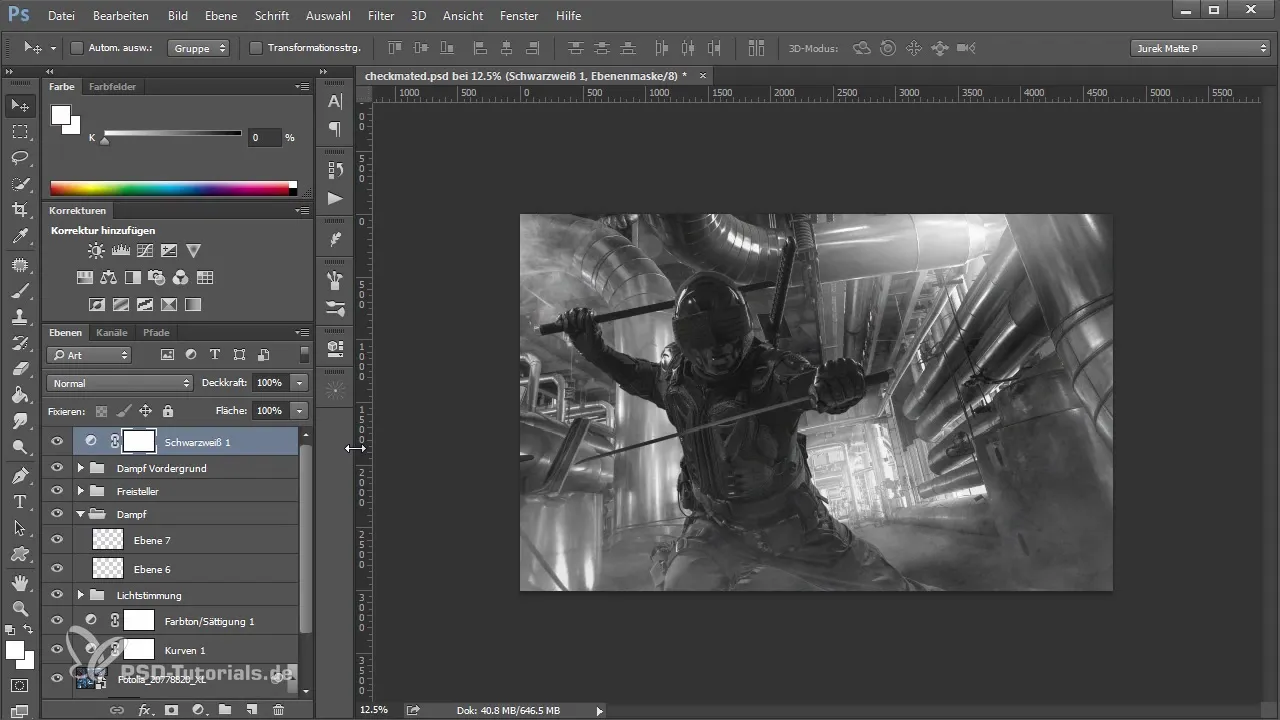Click the K percentage value field

(x=264, y=137)
